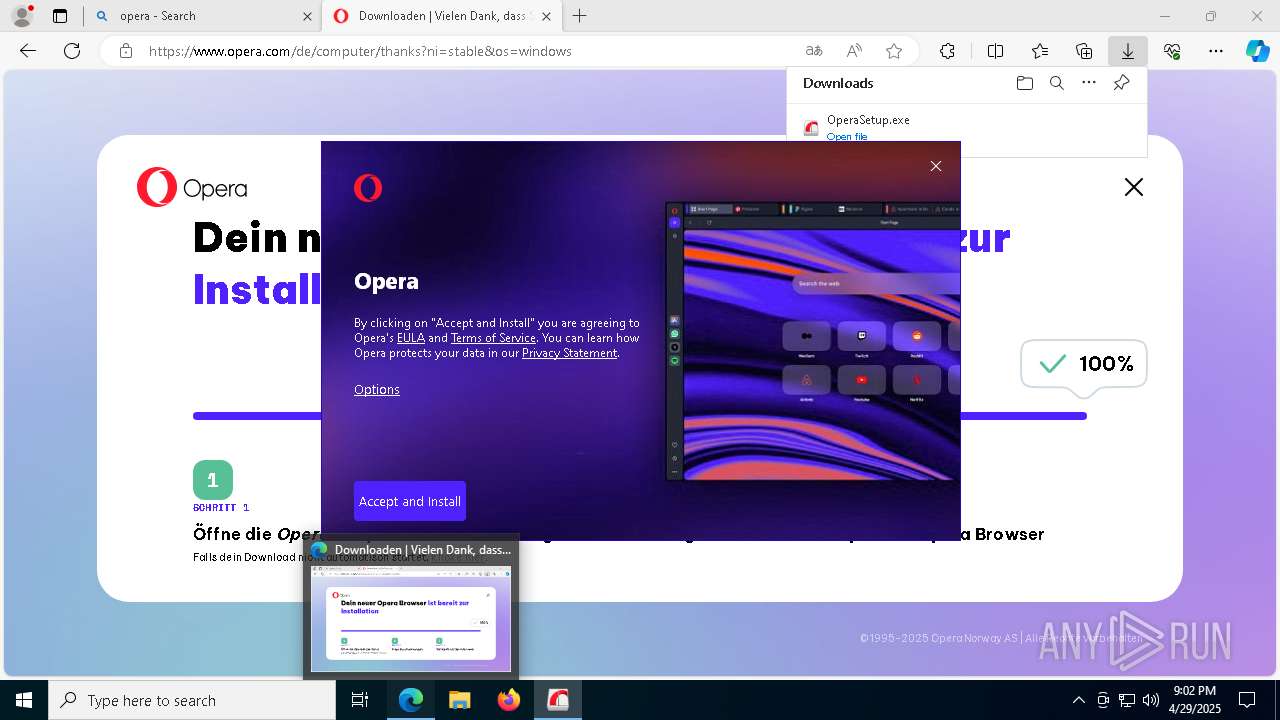1280x720 pixels.
Task: Click the Edge taskbar preview thumbnail
Action: pyautogui.click(x=411, y=618)
